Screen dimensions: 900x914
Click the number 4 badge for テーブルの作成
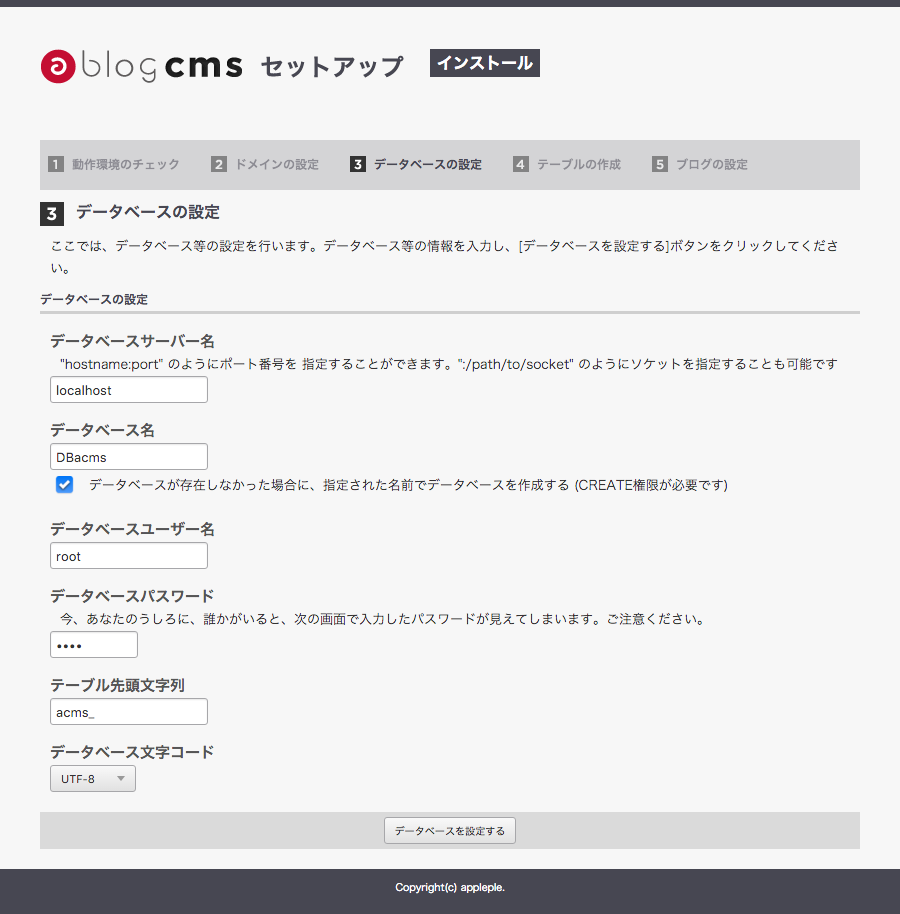pos(520,164)
